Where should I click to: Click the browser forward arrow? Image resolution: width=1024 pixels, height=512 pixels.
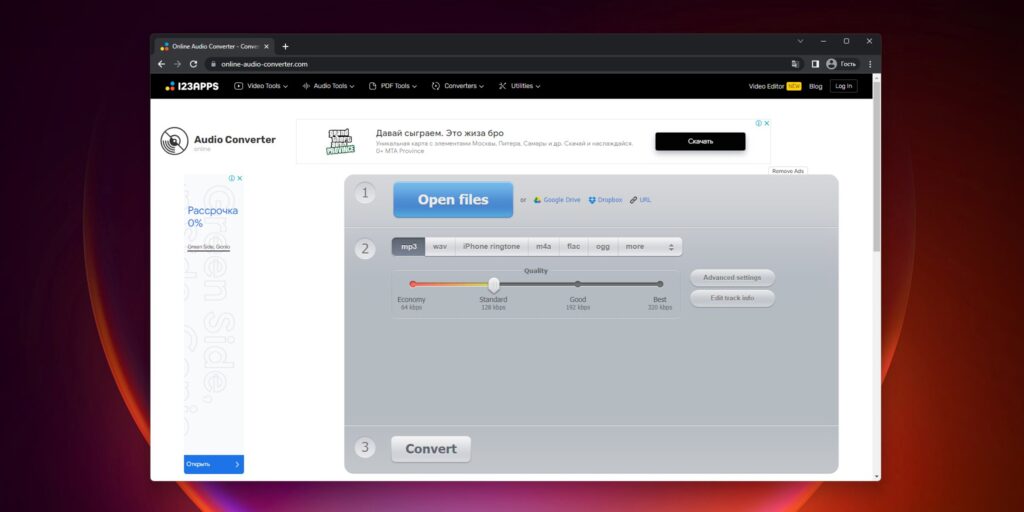click(177, 64)
